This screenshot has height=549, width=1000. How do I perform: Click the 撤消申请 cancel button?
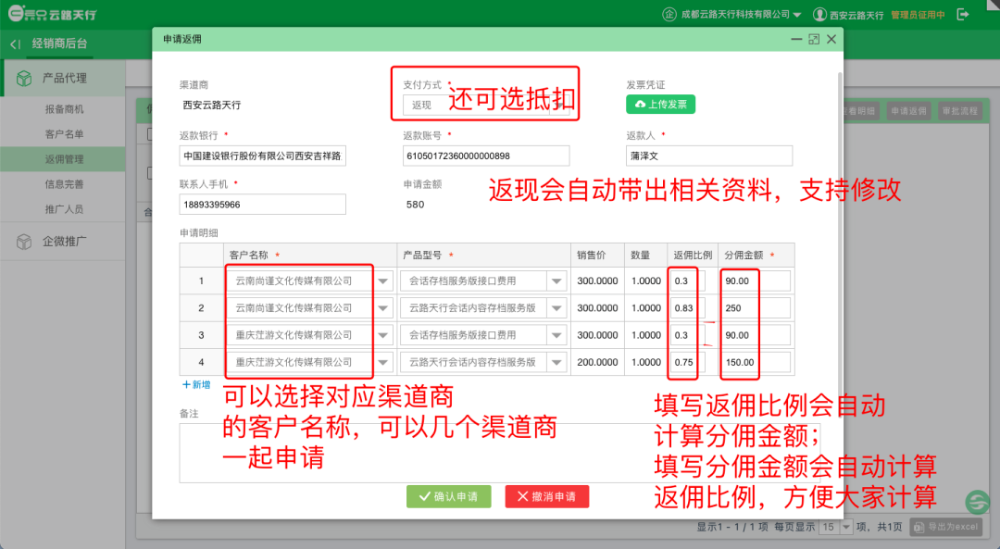click(x=547, y=496)
